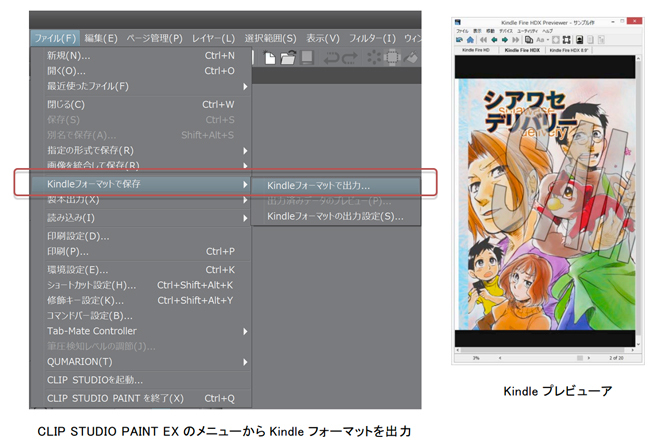
Task: Choose 開く(O)... from the File menu
Action: click(141, 71)
